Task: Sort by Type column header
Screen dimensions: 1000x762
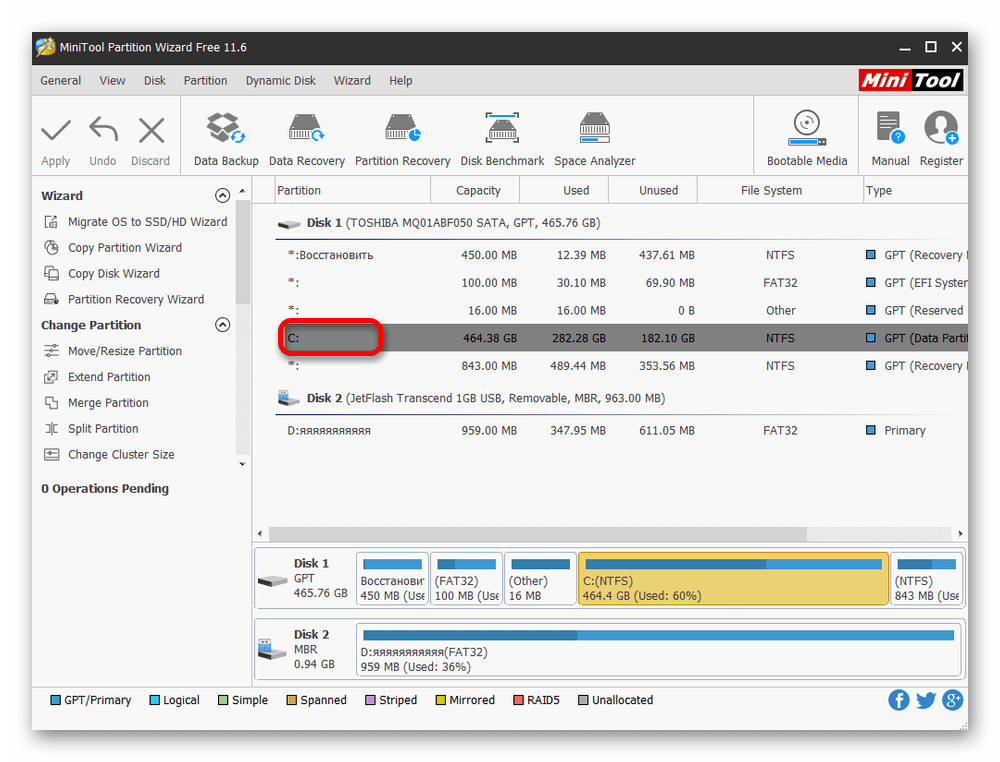Action: tap(915, 191)
